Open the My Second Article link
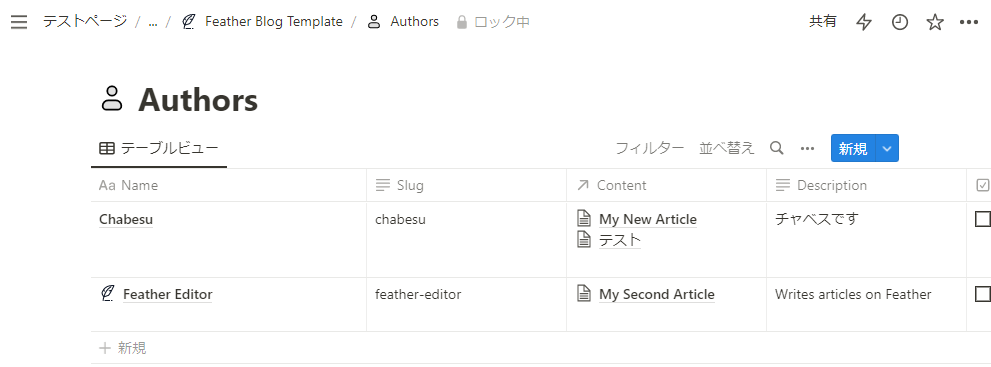 [657, 294]
